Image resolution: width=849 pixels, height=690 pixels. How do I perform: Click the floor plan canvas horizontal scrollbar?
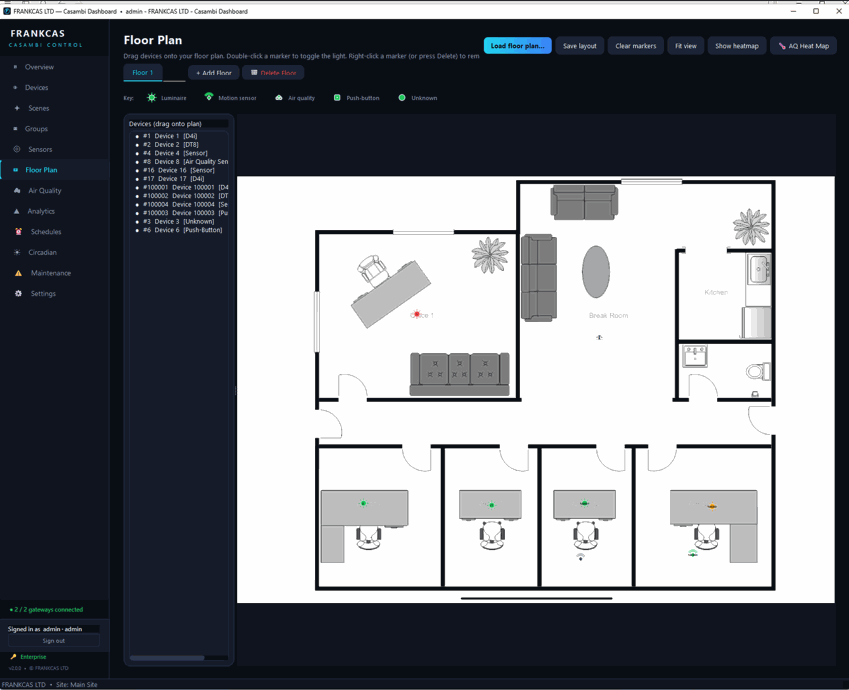click(536, 598)
